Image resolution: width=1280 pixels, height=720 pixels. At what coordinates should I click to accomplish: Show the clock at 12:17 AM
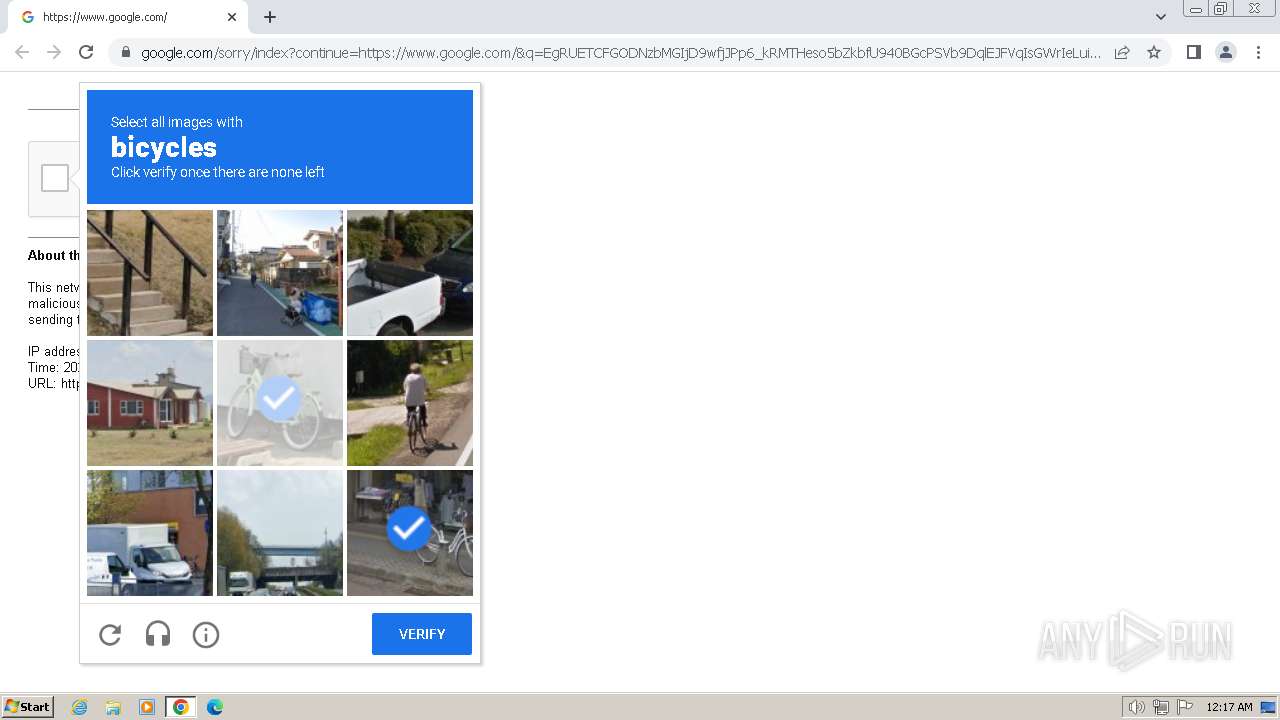[1229, 707]
